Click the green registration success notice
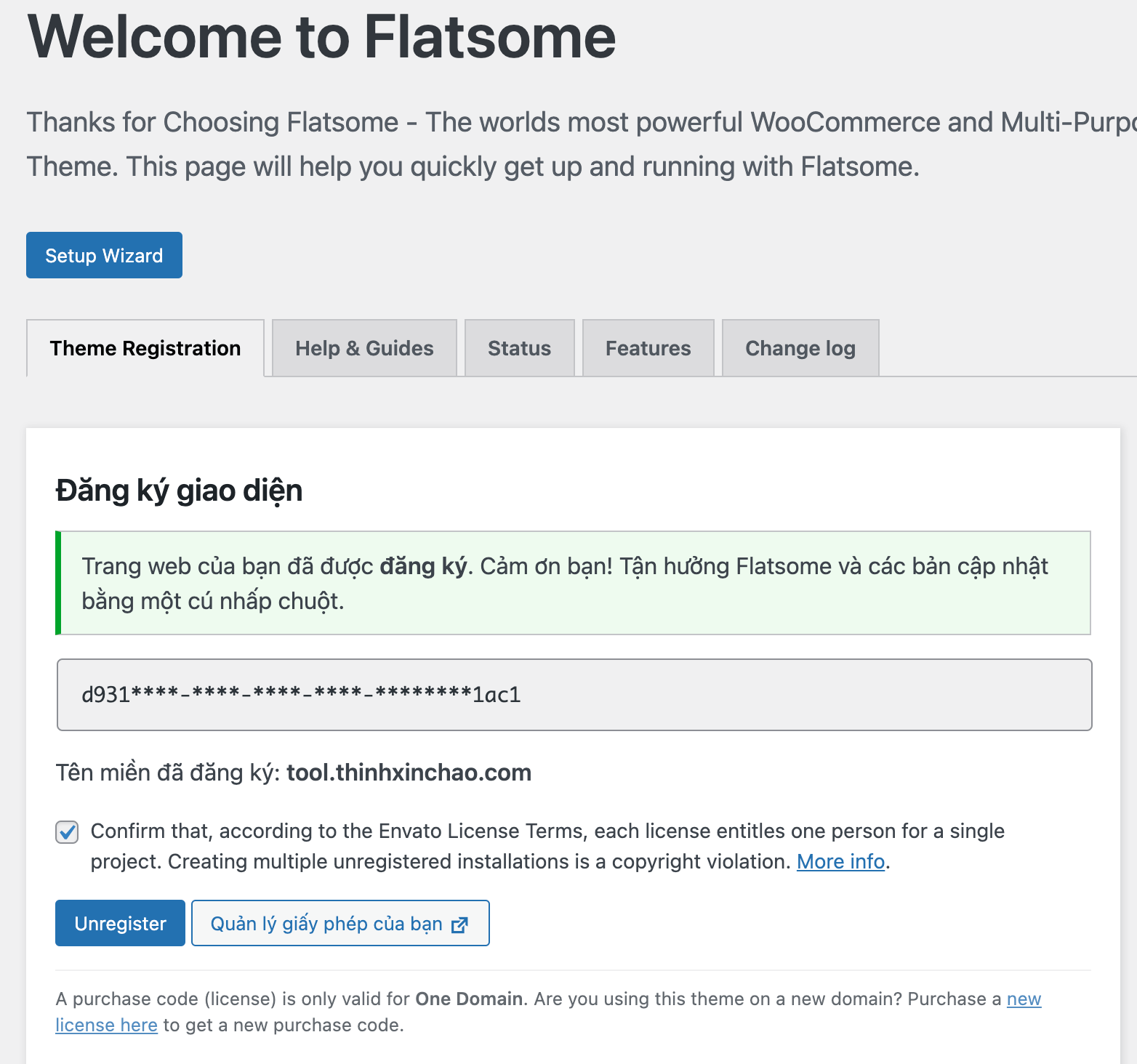 click(573, 583)
